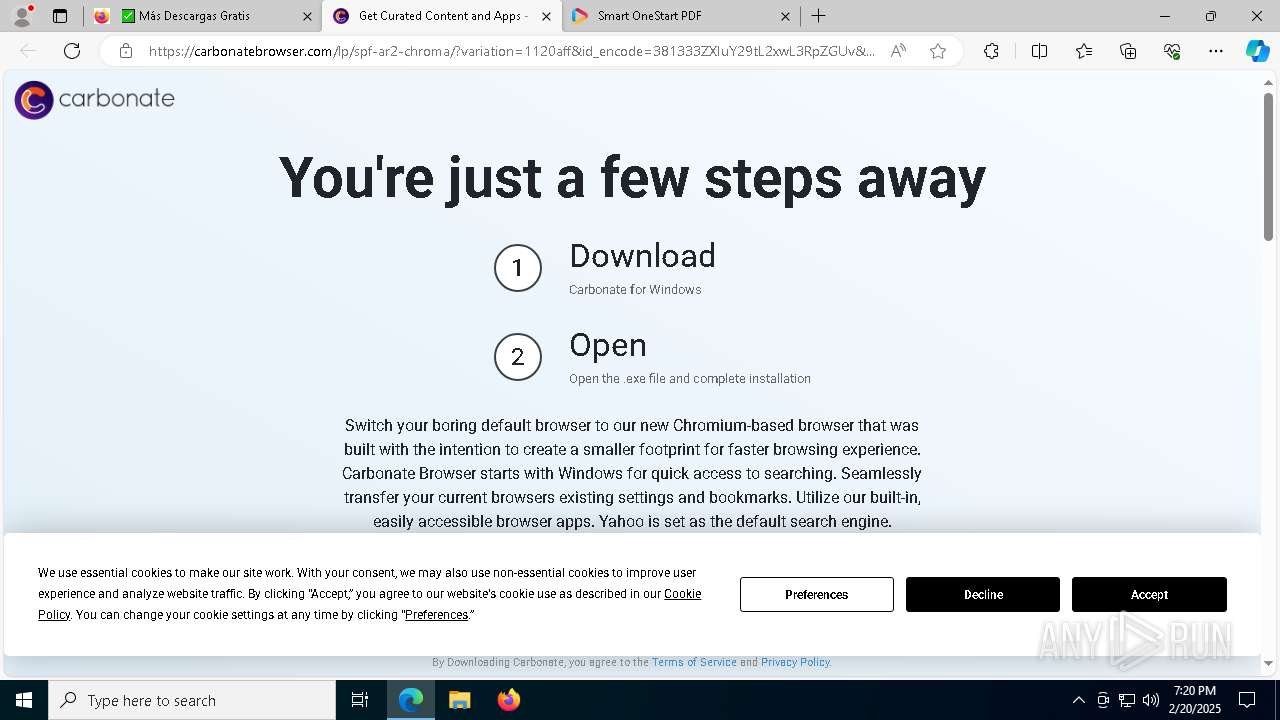Accept cookies
The height and width of the screenshot is (720, 1280).
coord(1149,594)
